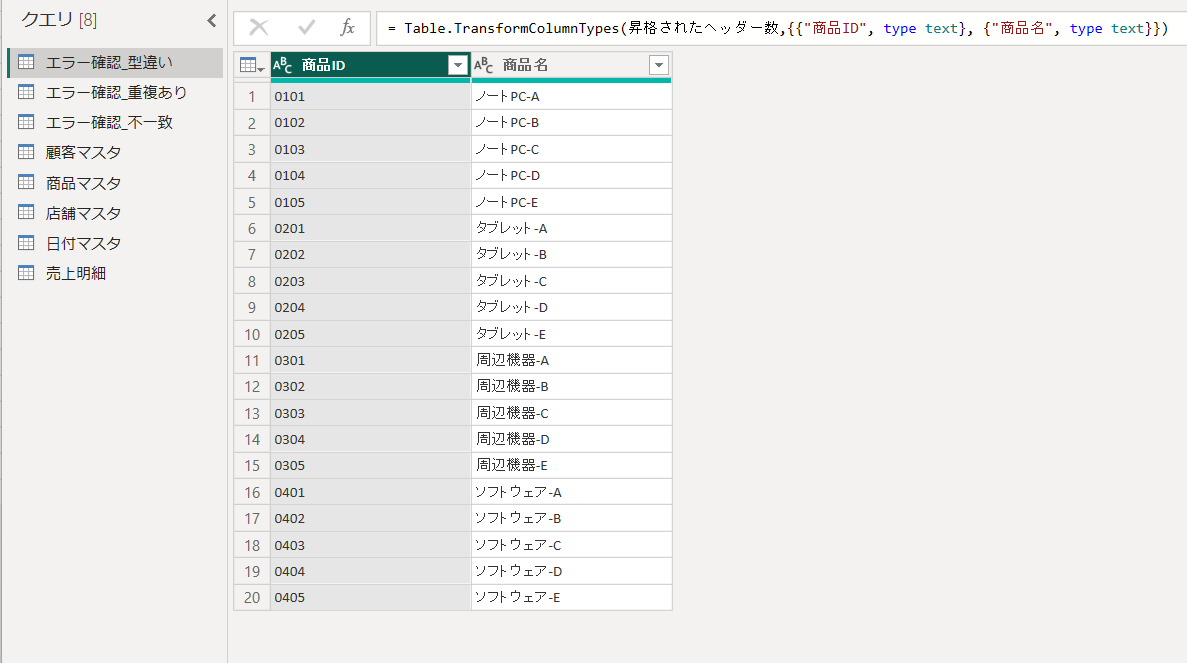Image resolution: width=1187 pixels, height=663 pixels.
Task: Click table icon beside 顧客マスタ
Action: point(26,152)
